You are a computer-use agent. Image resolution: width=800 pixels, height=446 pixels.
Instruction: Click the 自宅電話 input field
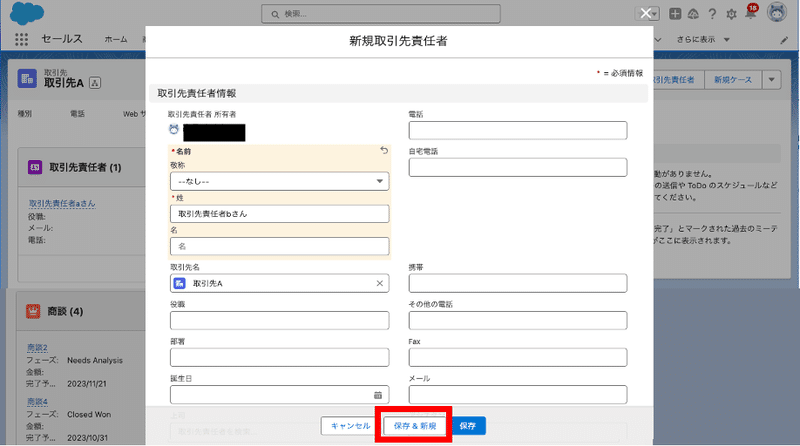click(x=518, y=167)
